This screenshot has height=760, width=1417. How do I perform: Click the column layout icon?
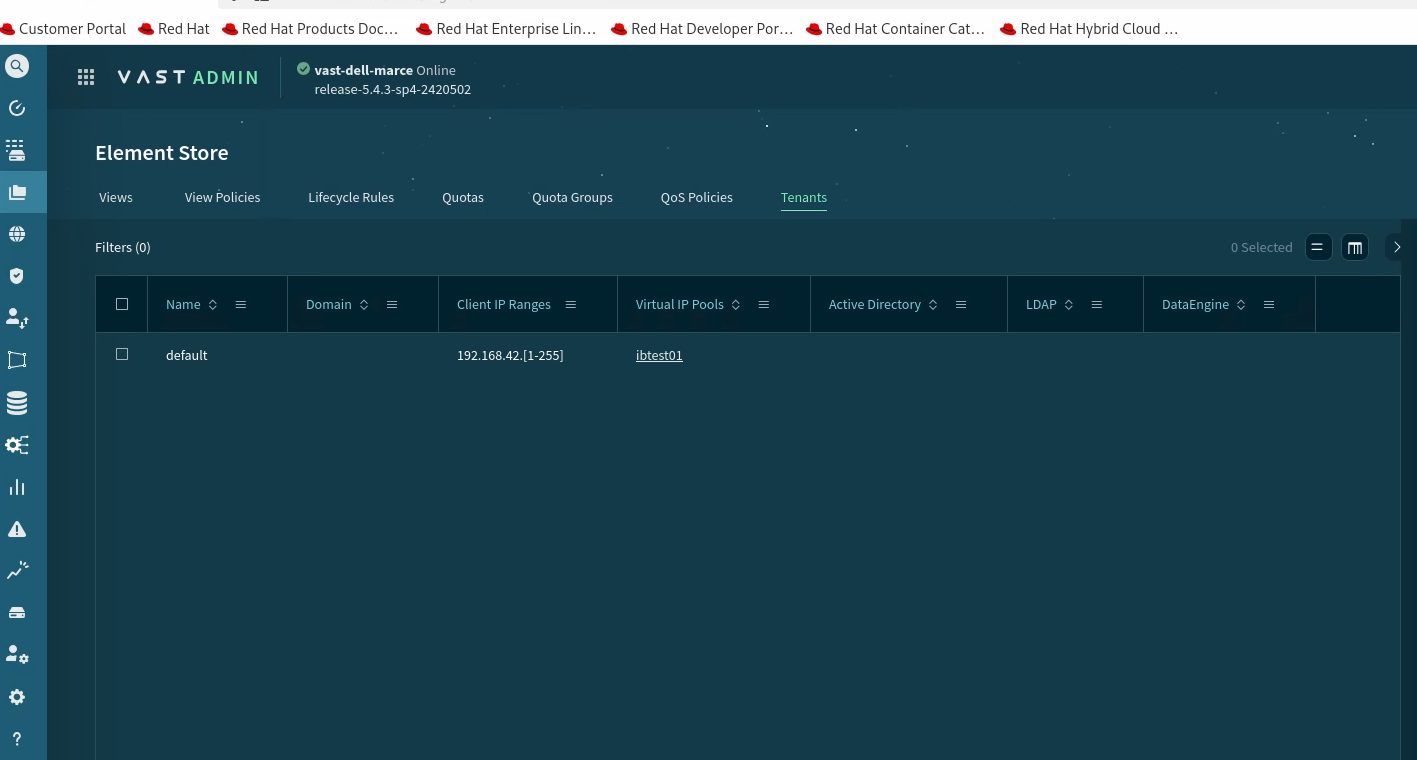[1355, 247]
